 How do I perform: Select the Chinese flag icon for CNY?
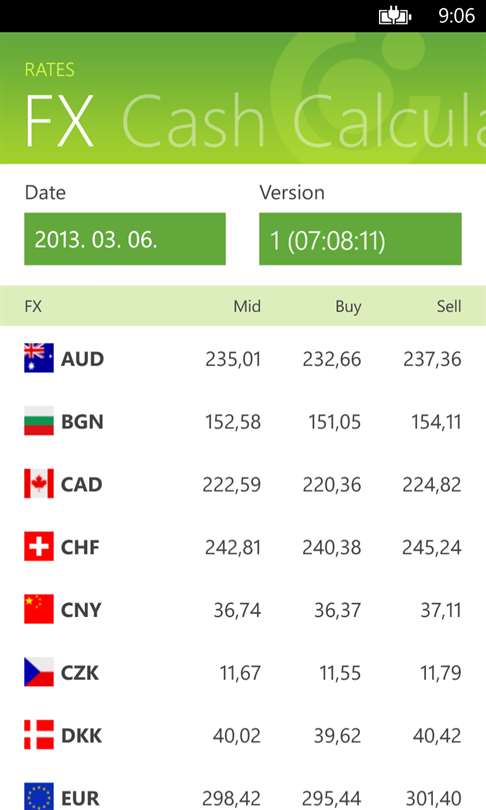39,609
